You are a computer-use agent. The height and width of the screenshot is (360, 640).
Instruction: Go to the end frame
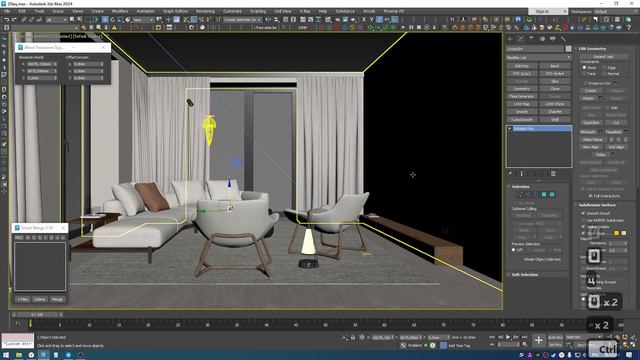[524, 337]
